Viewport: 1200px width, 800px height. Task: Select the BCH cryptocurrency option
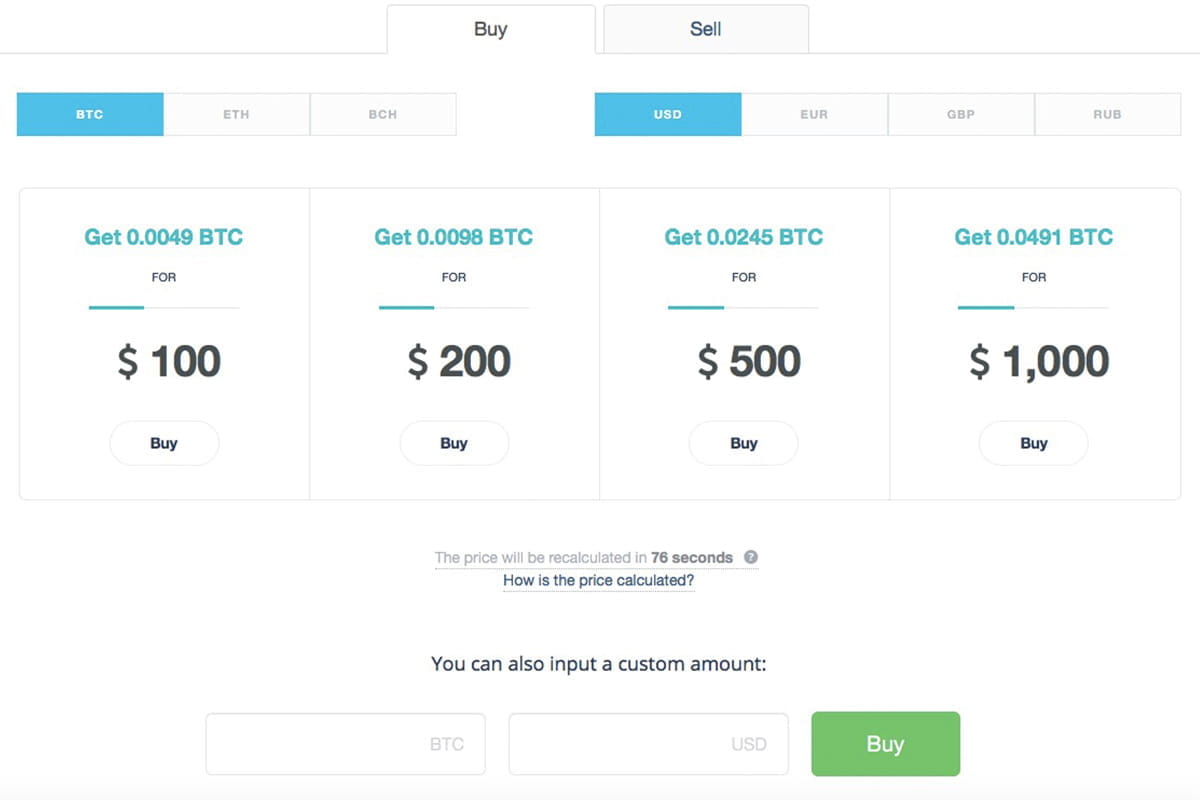383,114
